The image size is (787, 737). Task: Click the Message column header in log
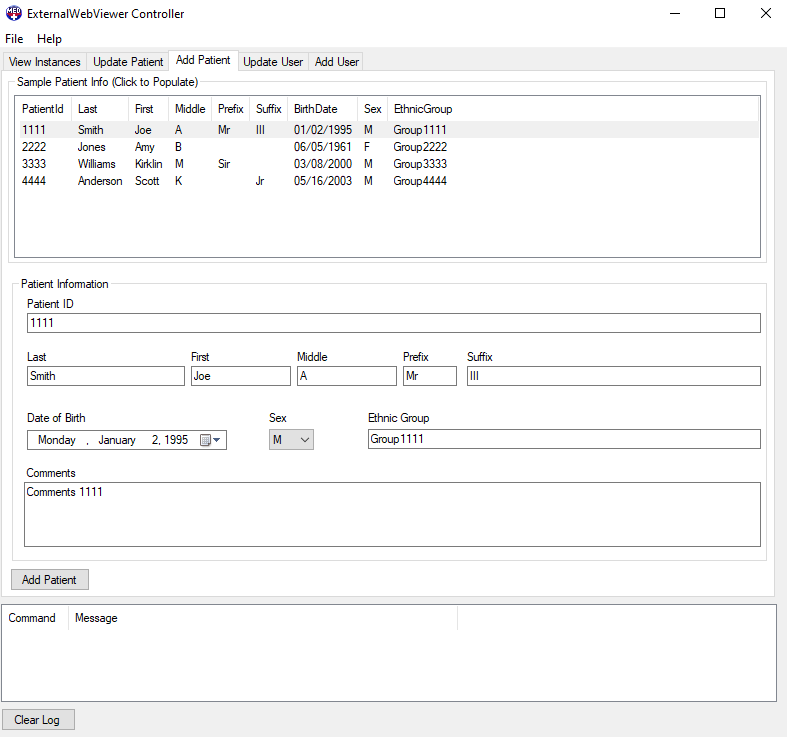click(x=263, y=618)
